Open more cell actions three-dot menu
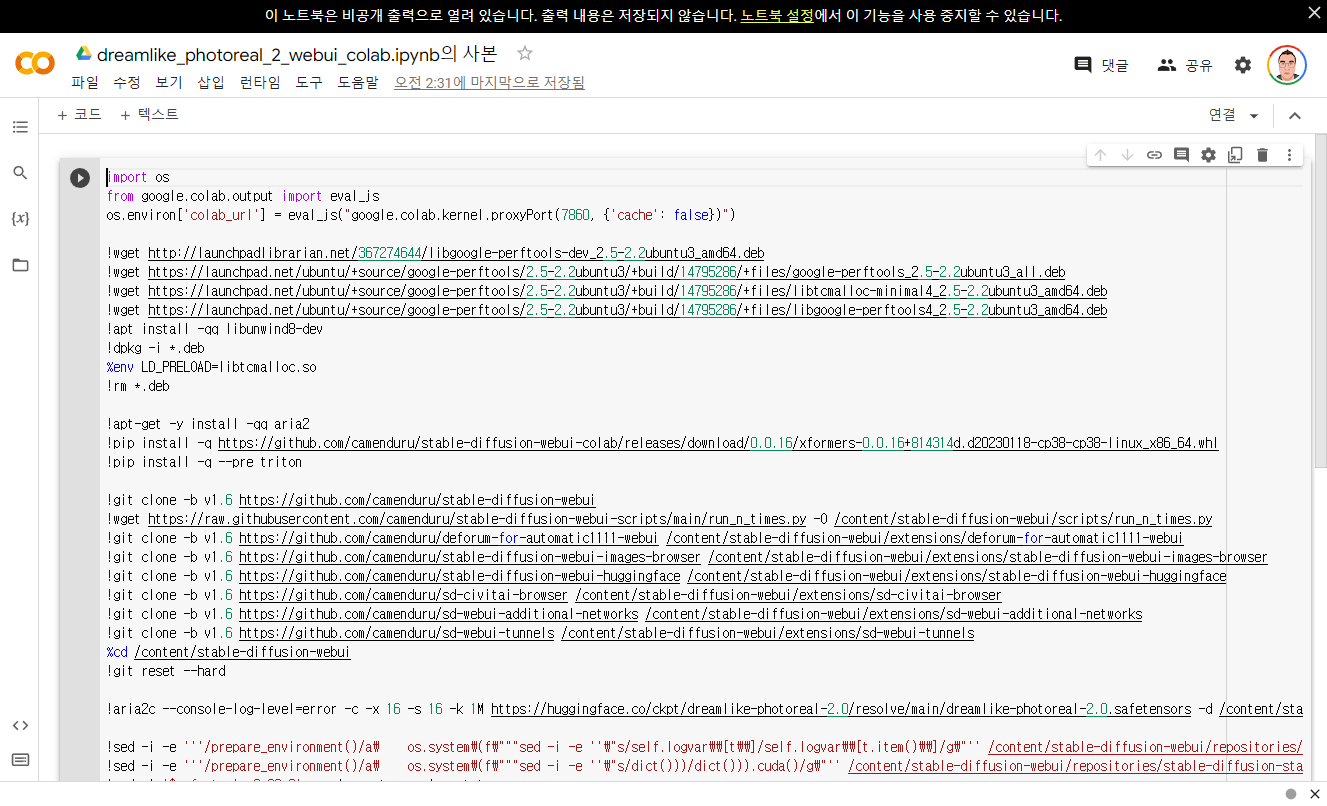The width and height of the screenshot is (1327, 806). coord(1289,155)
